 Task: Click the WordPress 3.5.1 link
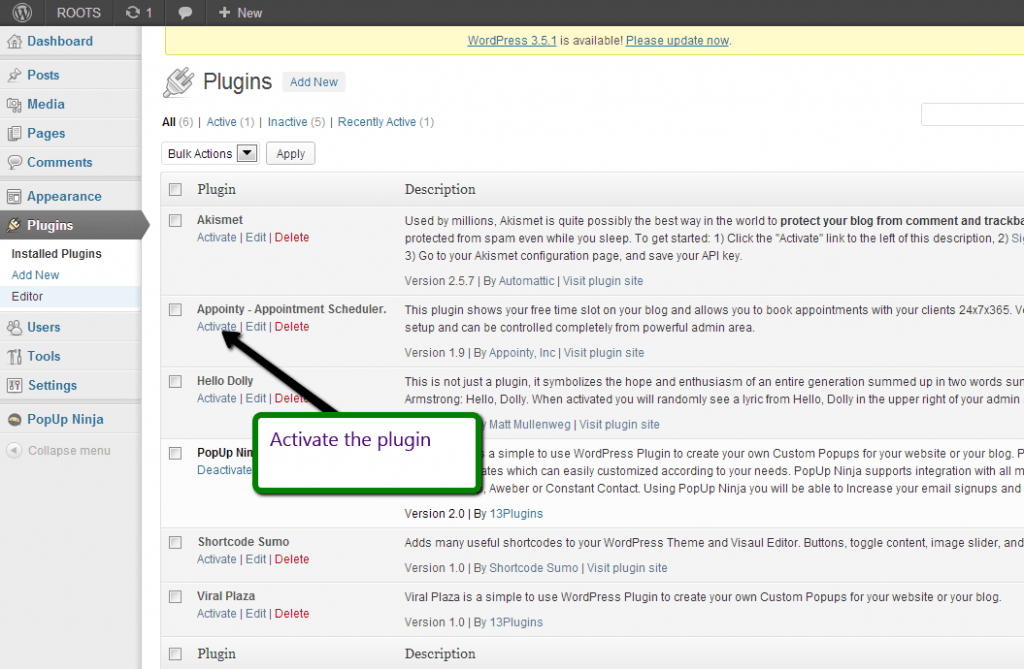[512, 41]
